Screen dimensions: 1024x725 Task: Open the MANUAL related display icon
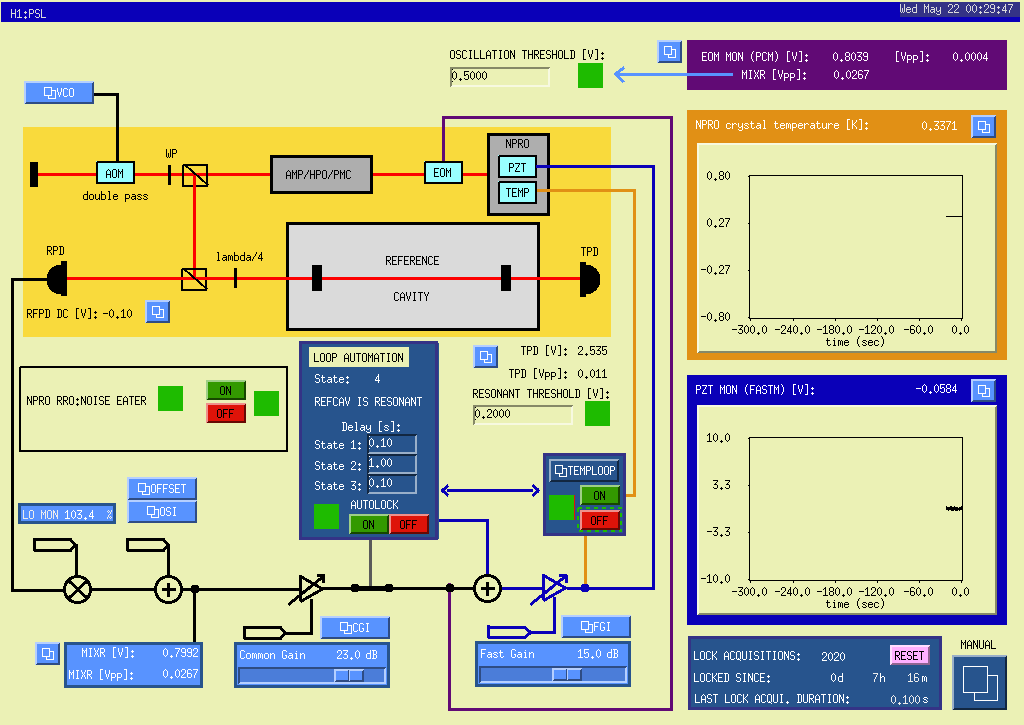[979, 683]
